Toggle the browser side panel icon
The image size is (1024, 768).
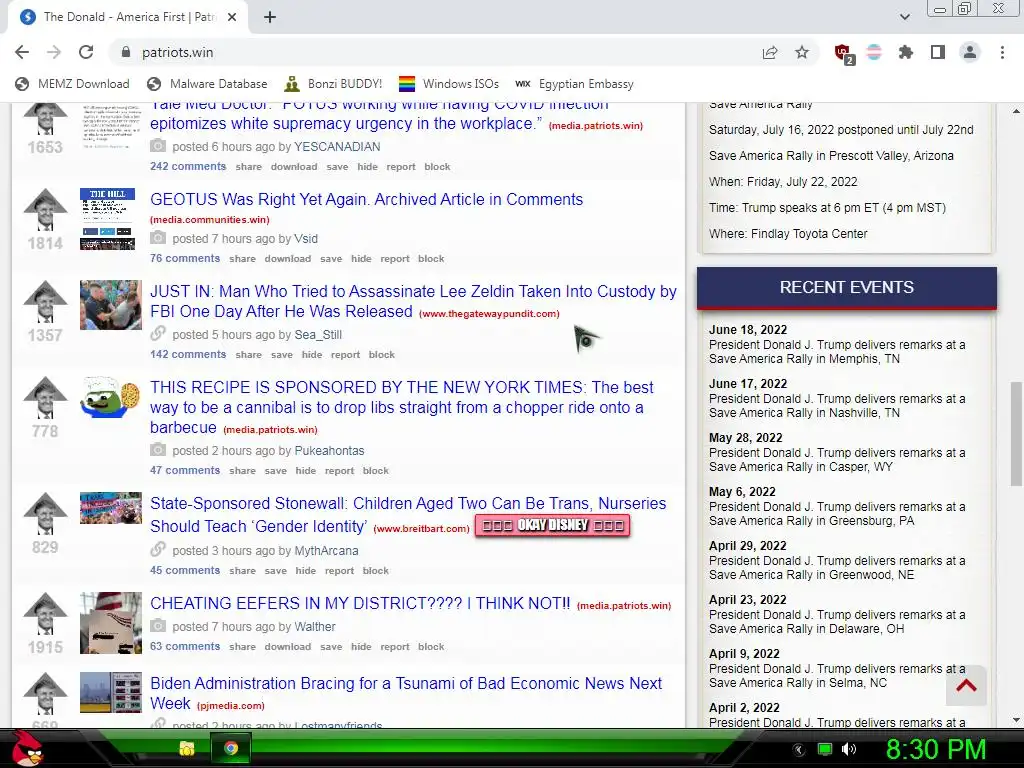(x=938, y=52)
